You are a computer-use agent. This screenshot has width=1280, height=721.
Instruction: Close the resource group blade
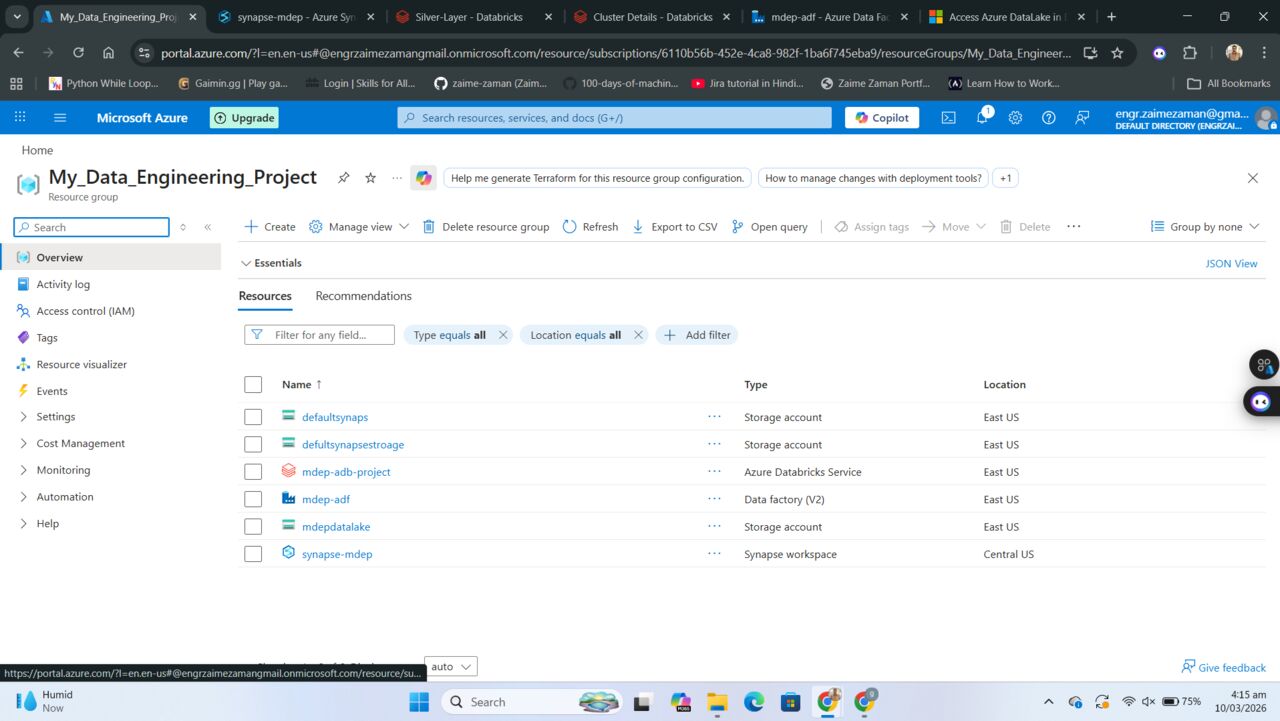(x=1253, y=178)
